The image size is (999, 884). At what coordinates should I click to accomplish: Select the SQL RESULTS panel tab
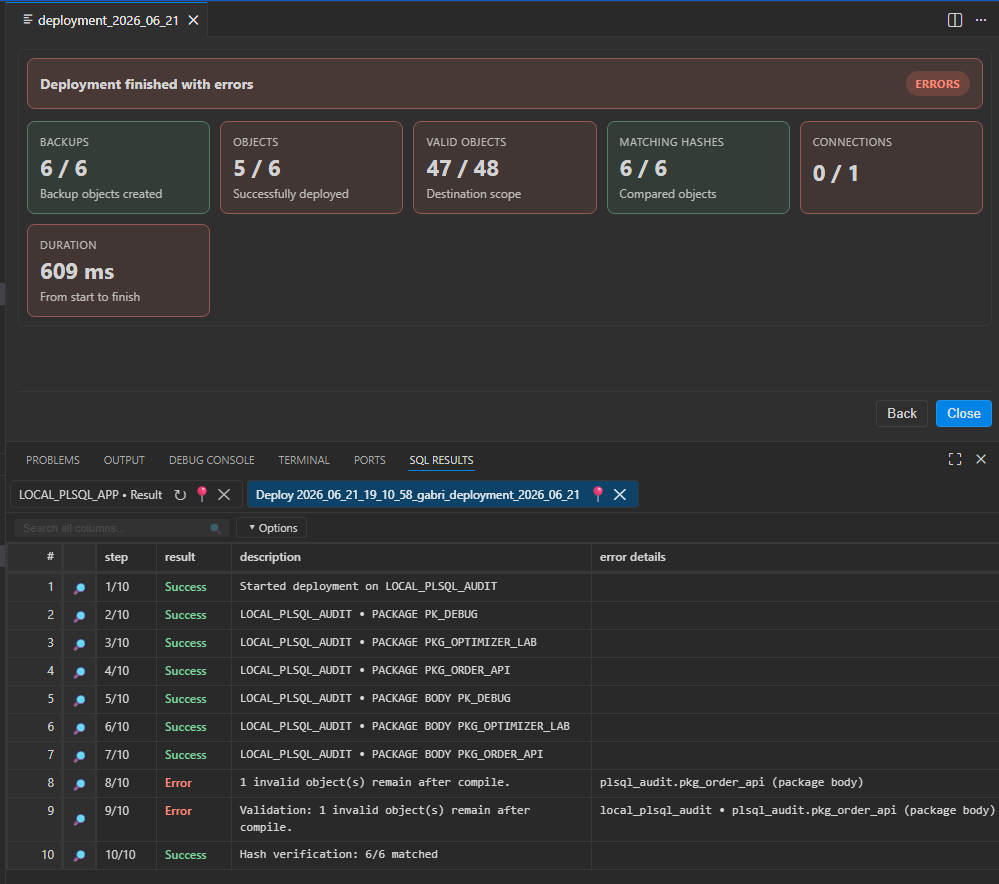pos(441,460)
